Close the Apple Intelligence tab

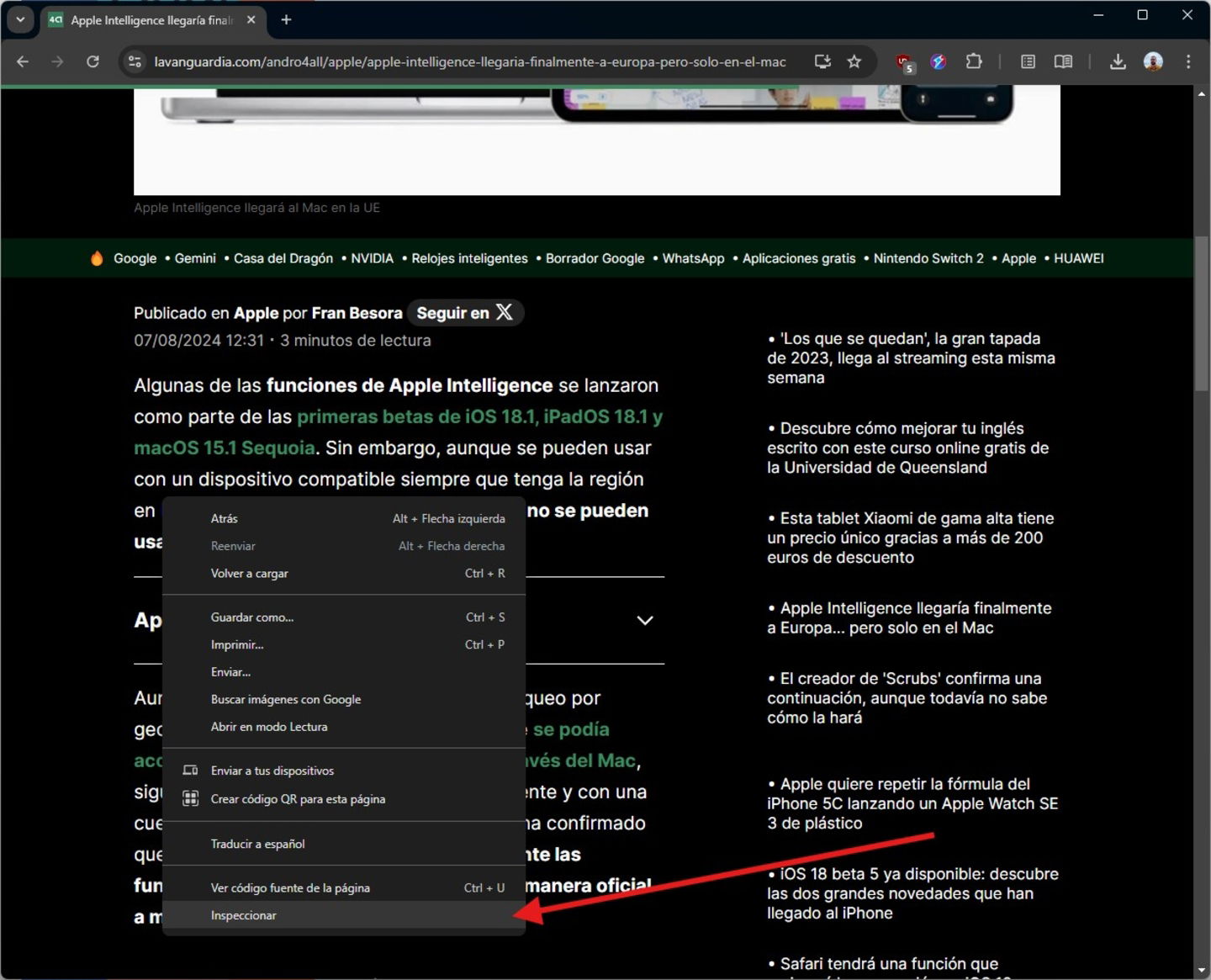[x=251, y=19]
